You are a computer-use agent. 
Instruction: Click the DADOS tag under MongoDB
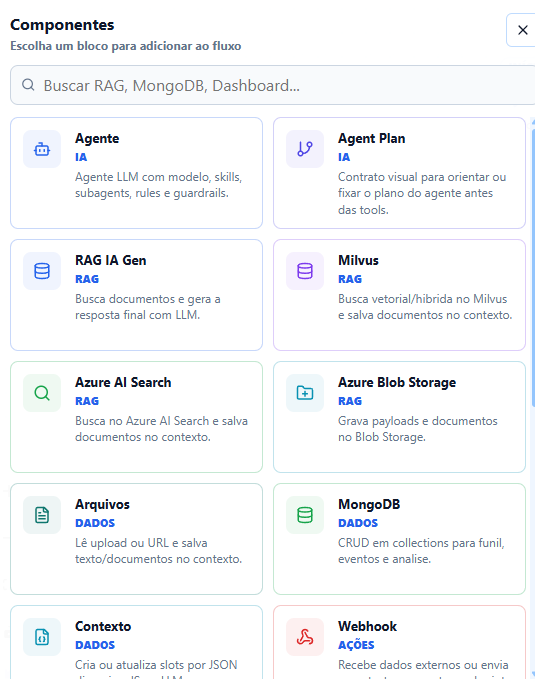click(358, 523)
